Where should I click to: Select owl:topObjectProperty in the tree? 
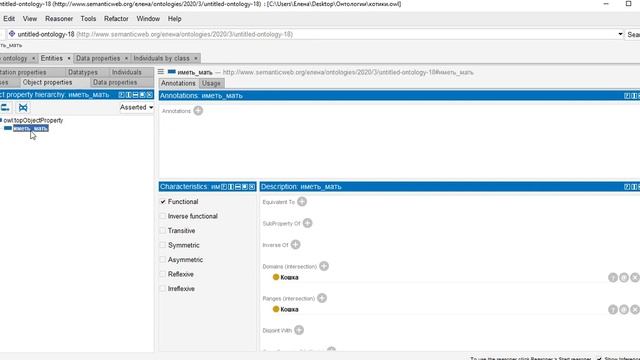(33, 120)
